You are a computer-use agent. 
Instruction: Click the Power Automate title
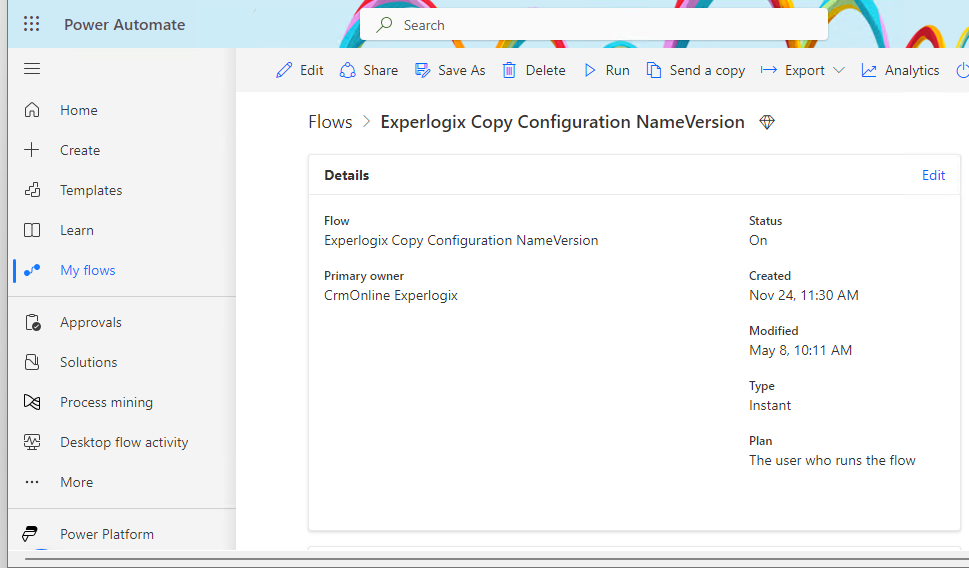(x=124, y=24)
